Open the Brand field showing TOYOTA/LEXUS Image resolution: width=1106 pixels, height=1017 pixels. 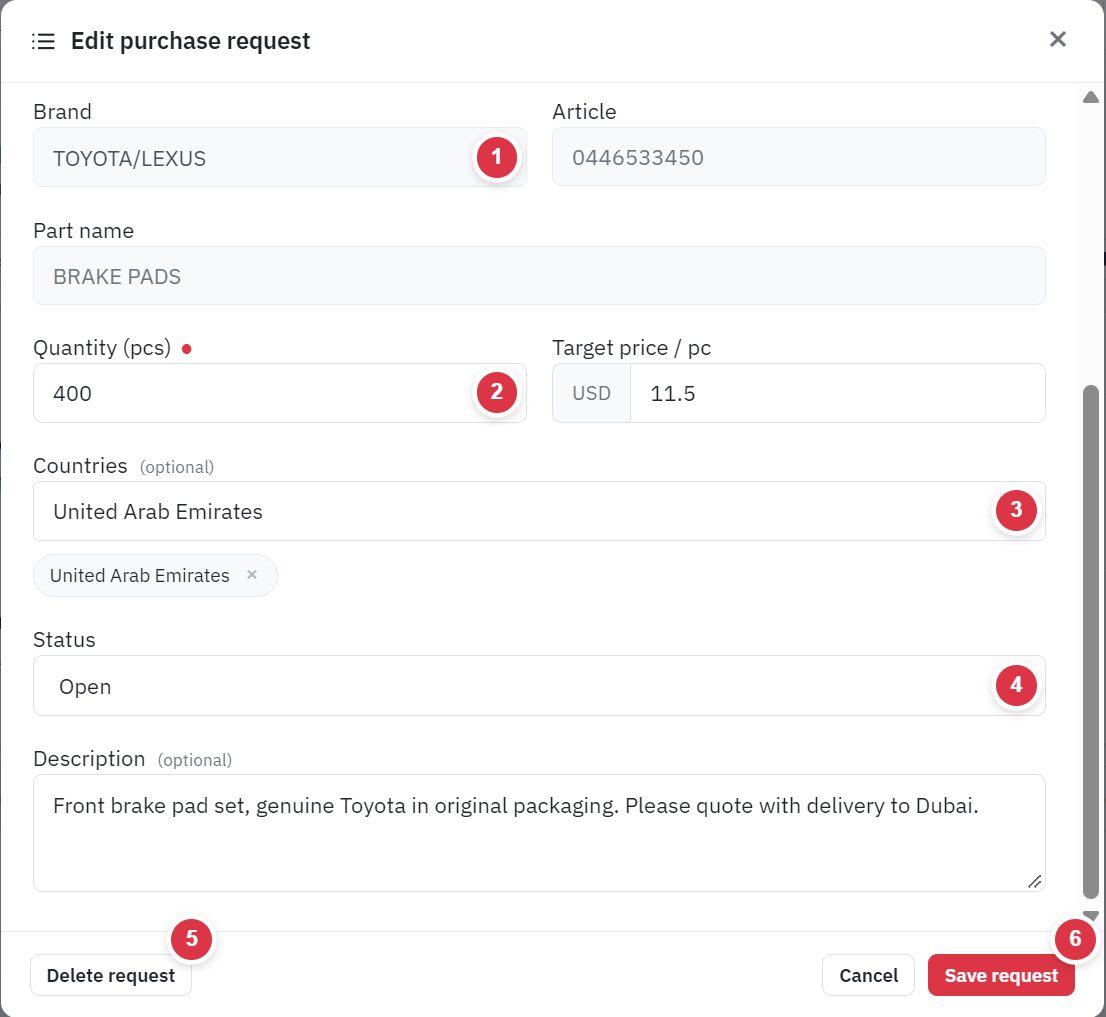pyautogui.click(x=279, y=157)
